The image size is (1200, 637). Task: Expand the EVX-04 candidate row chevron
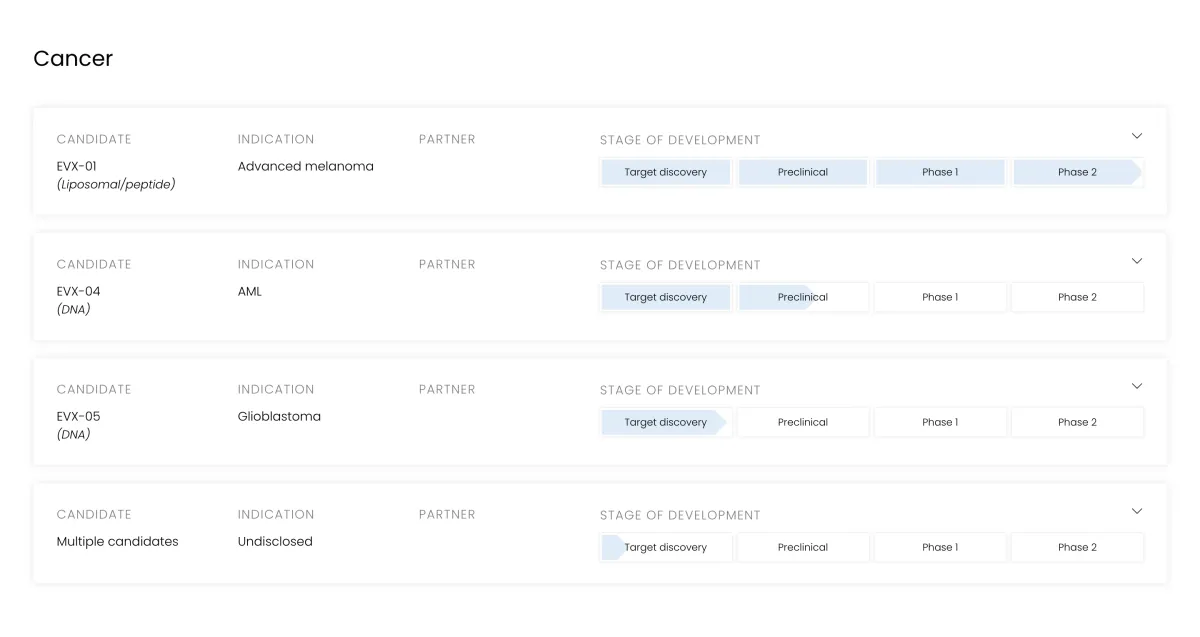1136,261
